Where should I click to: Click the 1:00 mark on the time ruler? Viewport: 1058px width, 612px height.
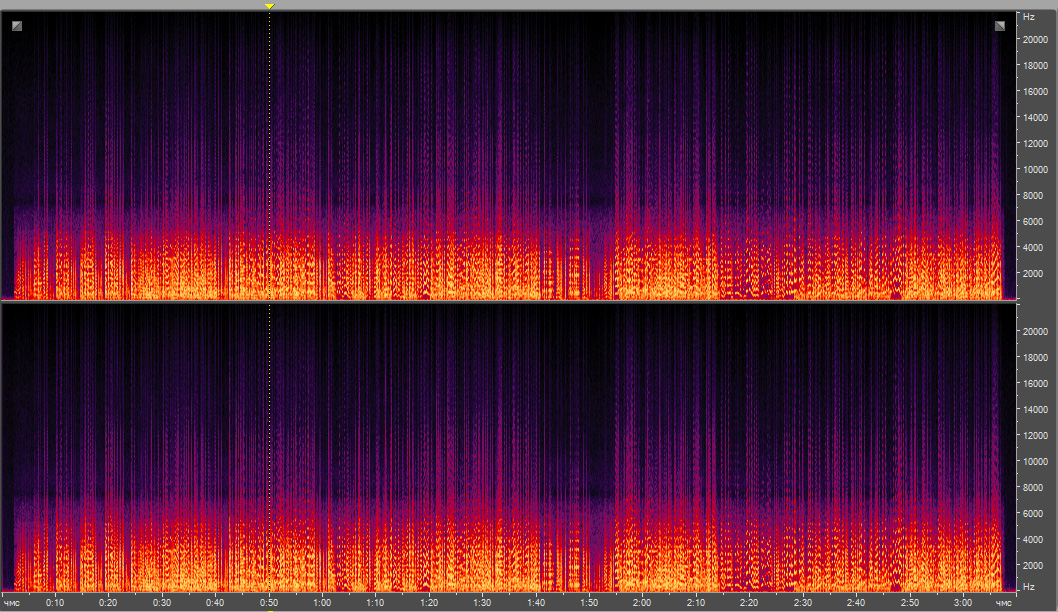point(322,603)
